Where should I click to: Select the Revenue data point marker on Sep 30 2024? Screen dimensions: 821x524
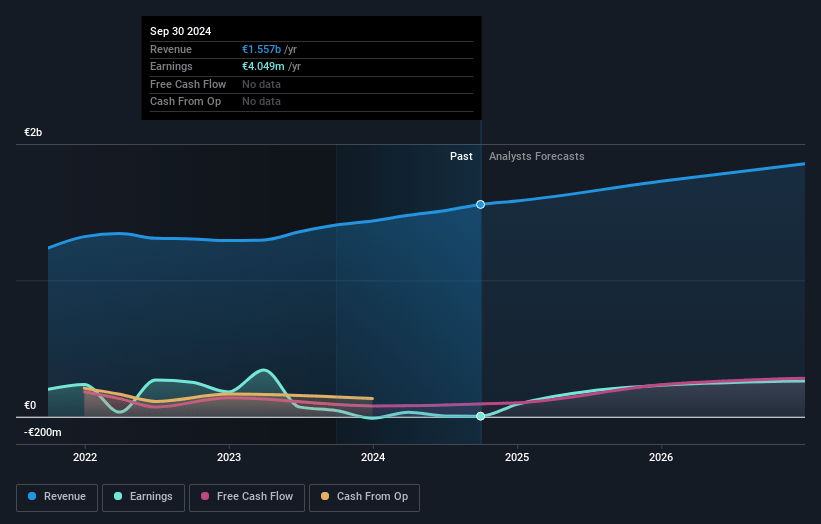480,204
